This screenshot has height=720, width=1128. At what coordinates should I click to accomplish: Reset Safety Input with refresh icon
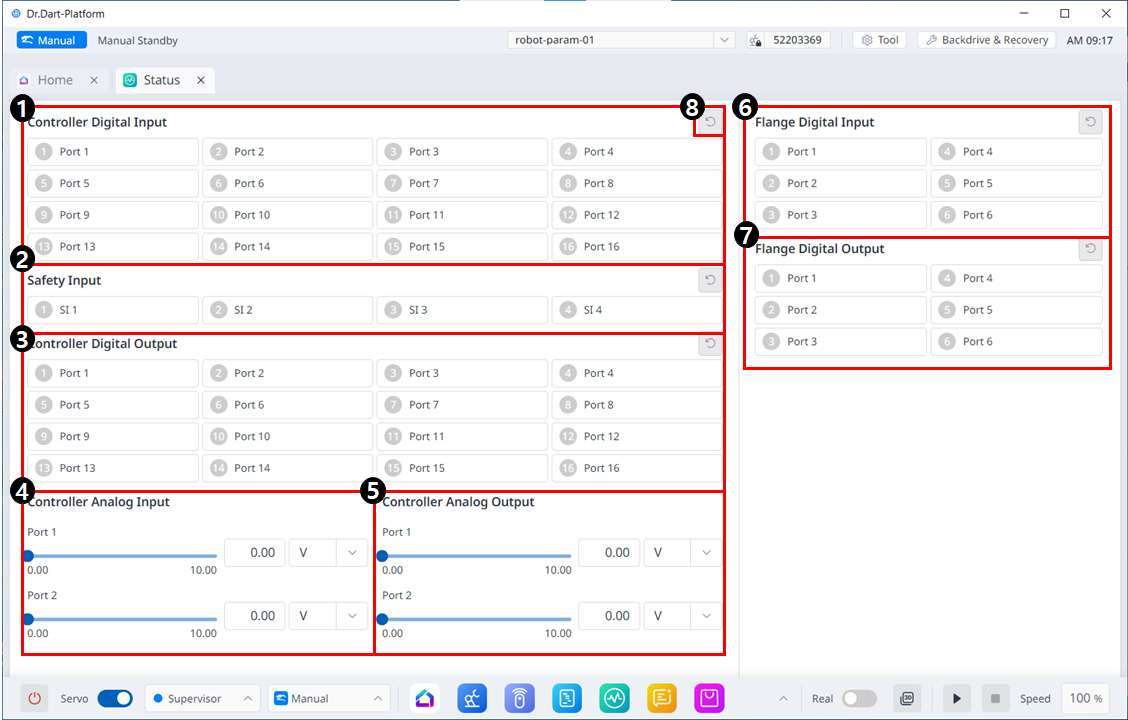(710, 281)
